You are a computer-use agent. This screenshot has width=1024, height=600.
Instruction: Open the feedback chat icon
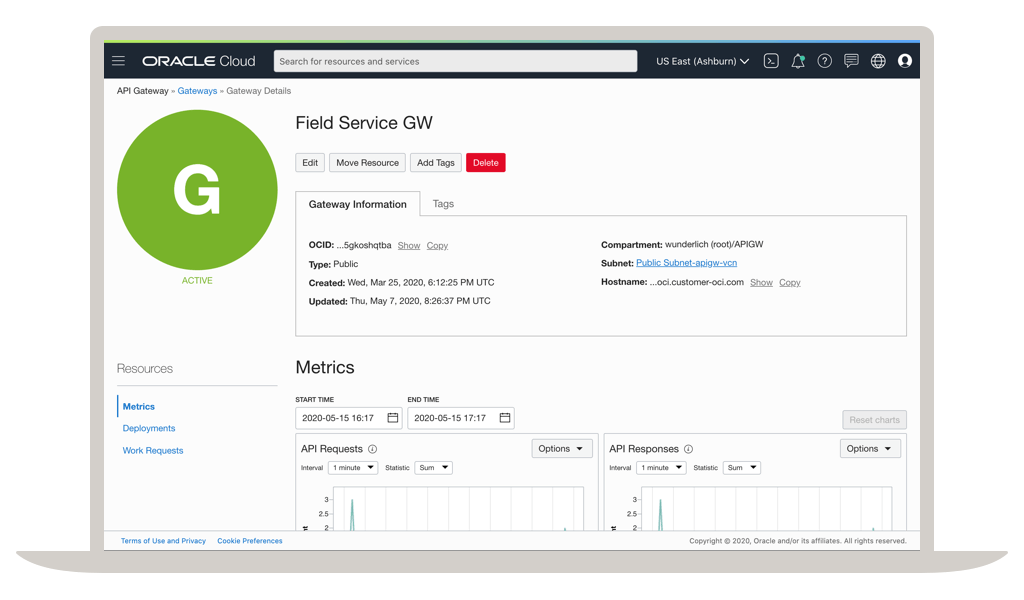tap(852, 61)
